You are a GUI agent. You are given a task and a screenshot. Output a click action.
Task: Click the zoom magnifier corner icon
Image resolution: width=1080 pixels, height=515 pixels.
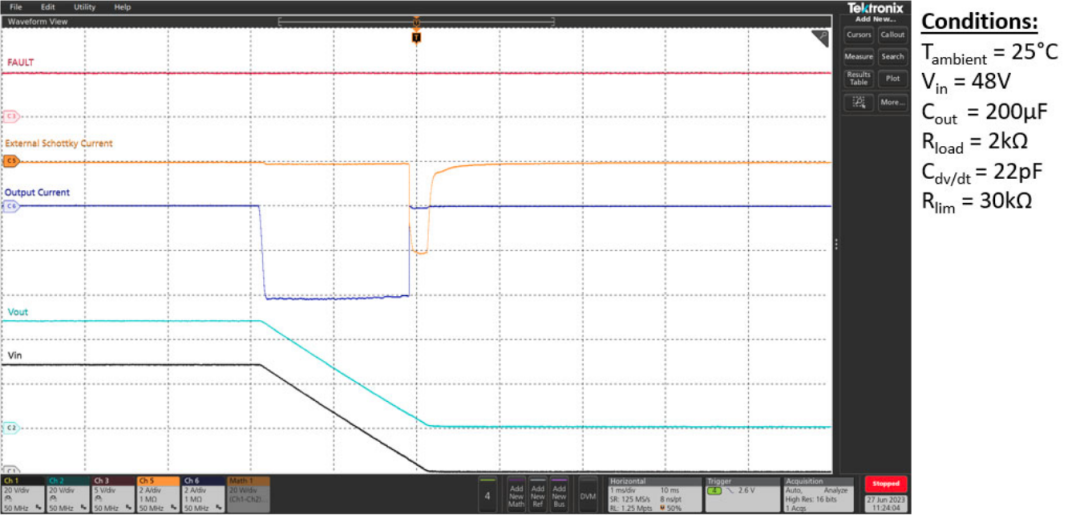(821, 37)
